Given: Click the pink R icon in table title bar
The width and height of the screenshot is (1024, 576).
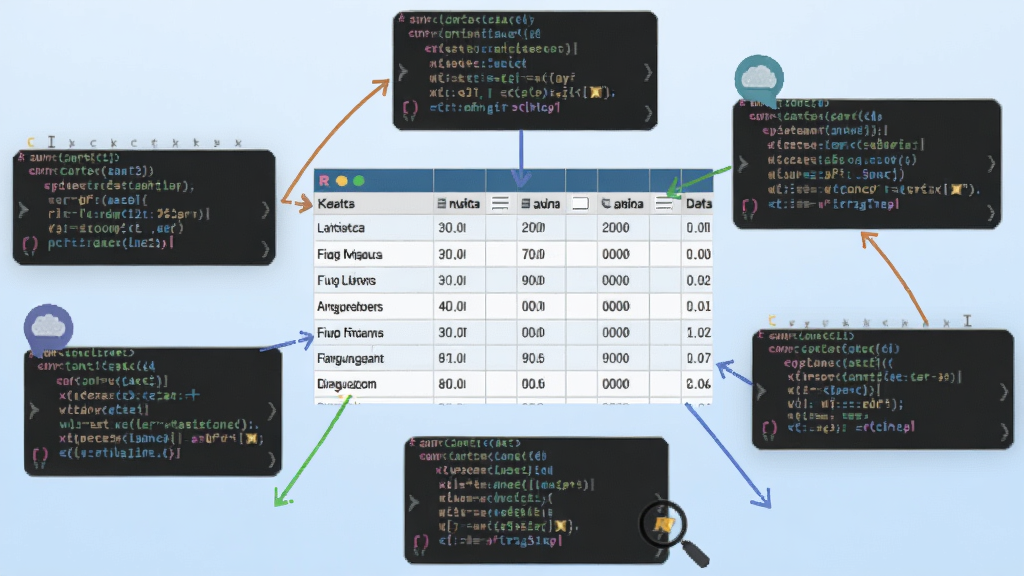Looking at the screenshot, I should point(324,181).
